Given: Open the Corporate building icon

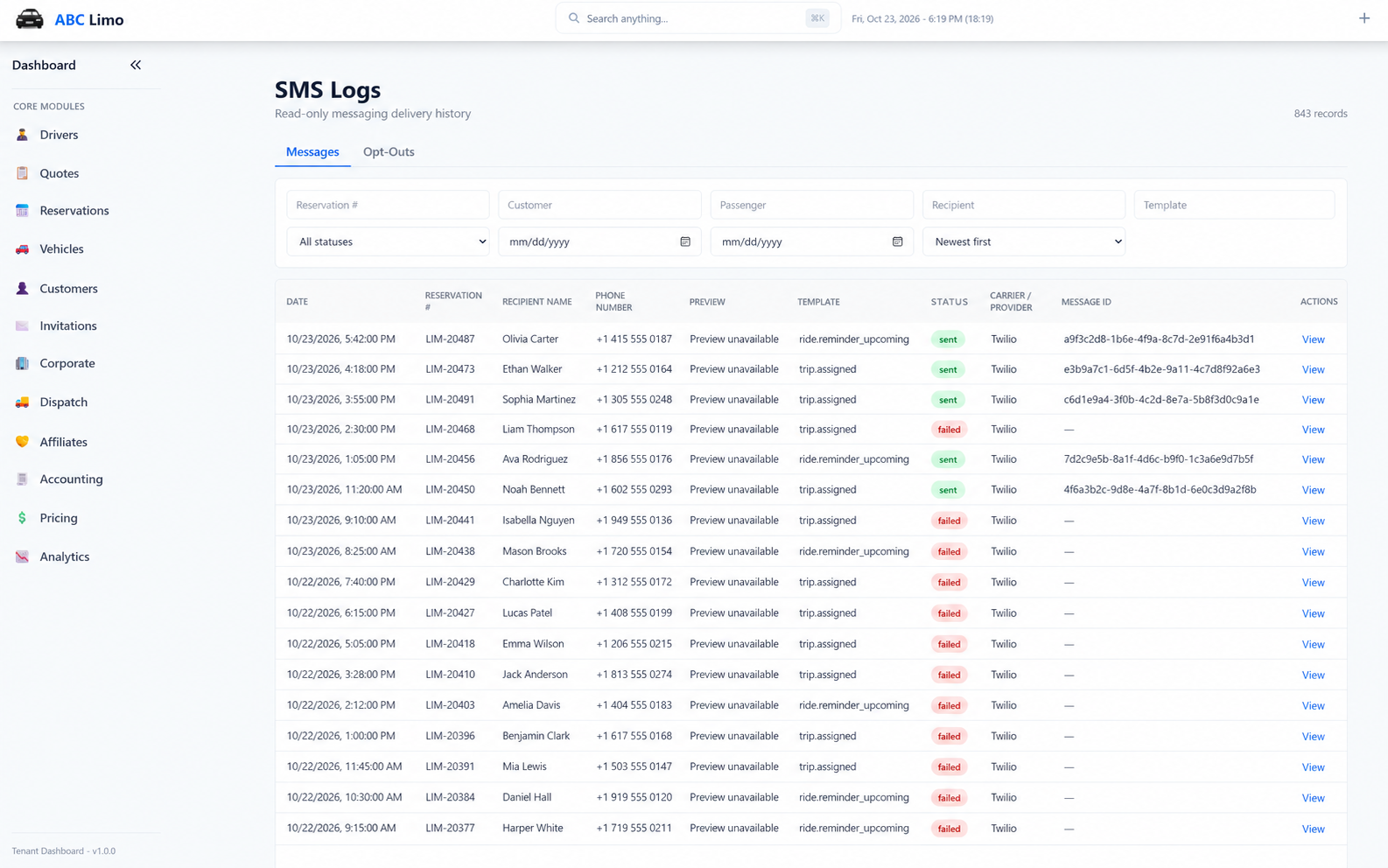Looking at the screenshot, I should 22,363.
